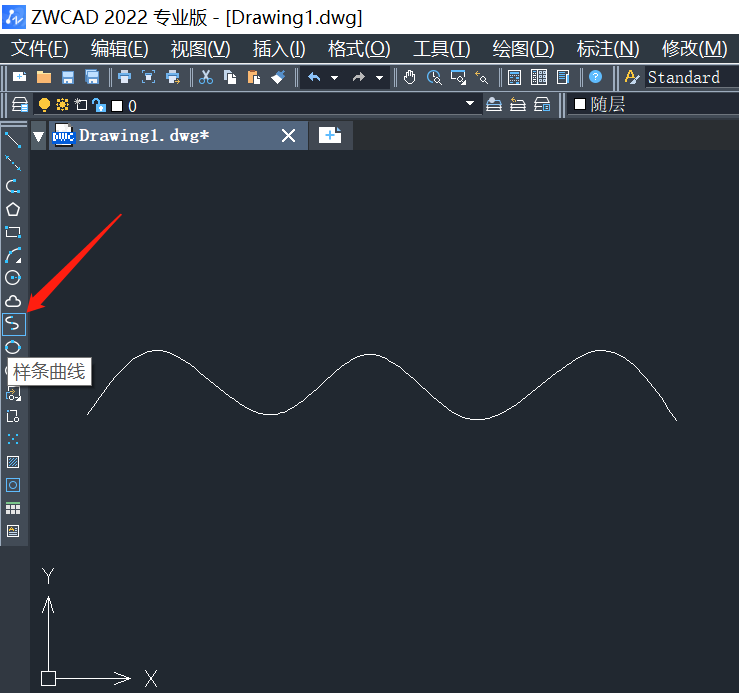Select the Point tool

[13, 439]
